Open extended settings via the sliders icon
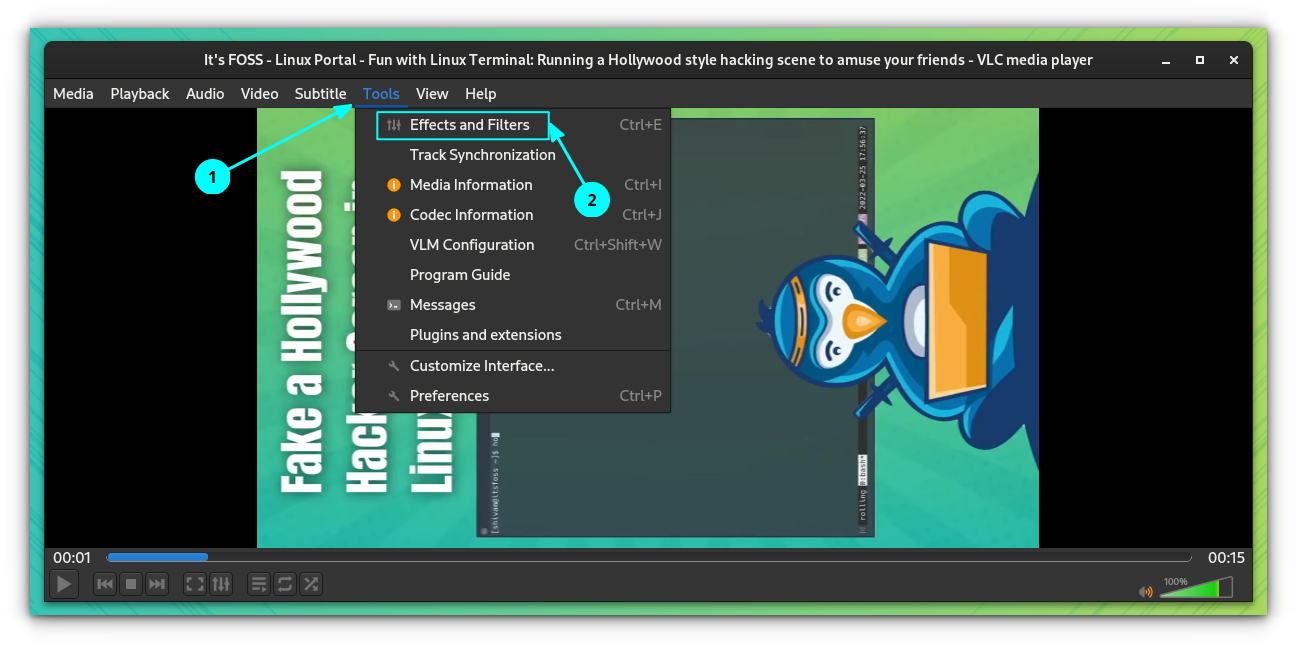1297x647 pixels. pyautogui.click(x=220, y=583)
